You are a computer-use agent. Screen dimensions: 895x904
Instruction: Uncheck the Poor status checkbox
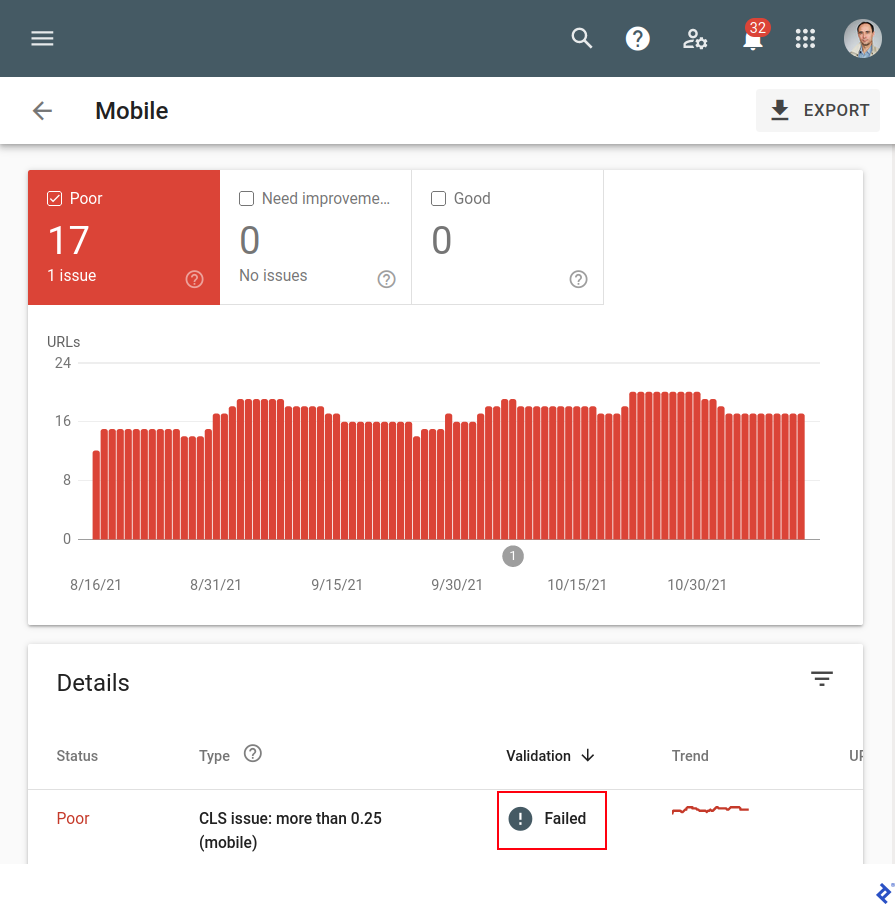point(54,198)
